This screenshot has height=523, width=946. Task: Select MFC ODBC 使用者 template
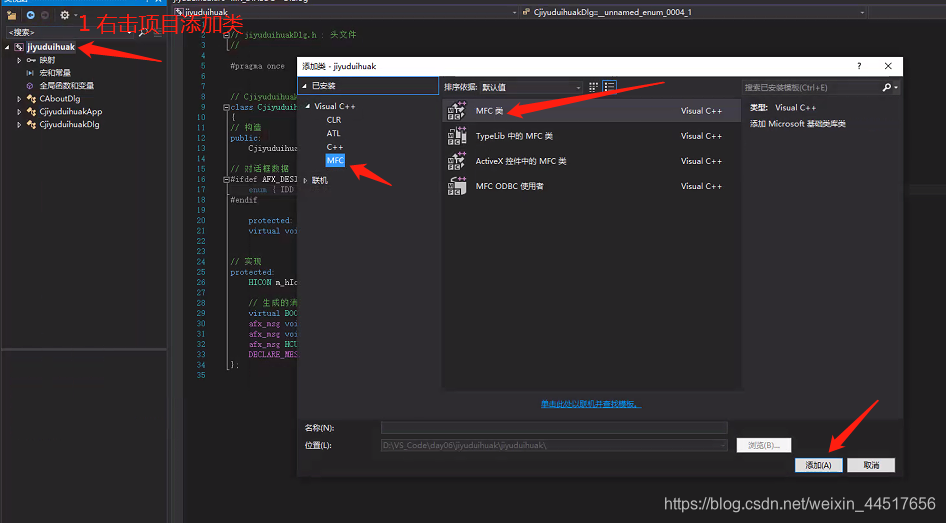pos(591,186)
